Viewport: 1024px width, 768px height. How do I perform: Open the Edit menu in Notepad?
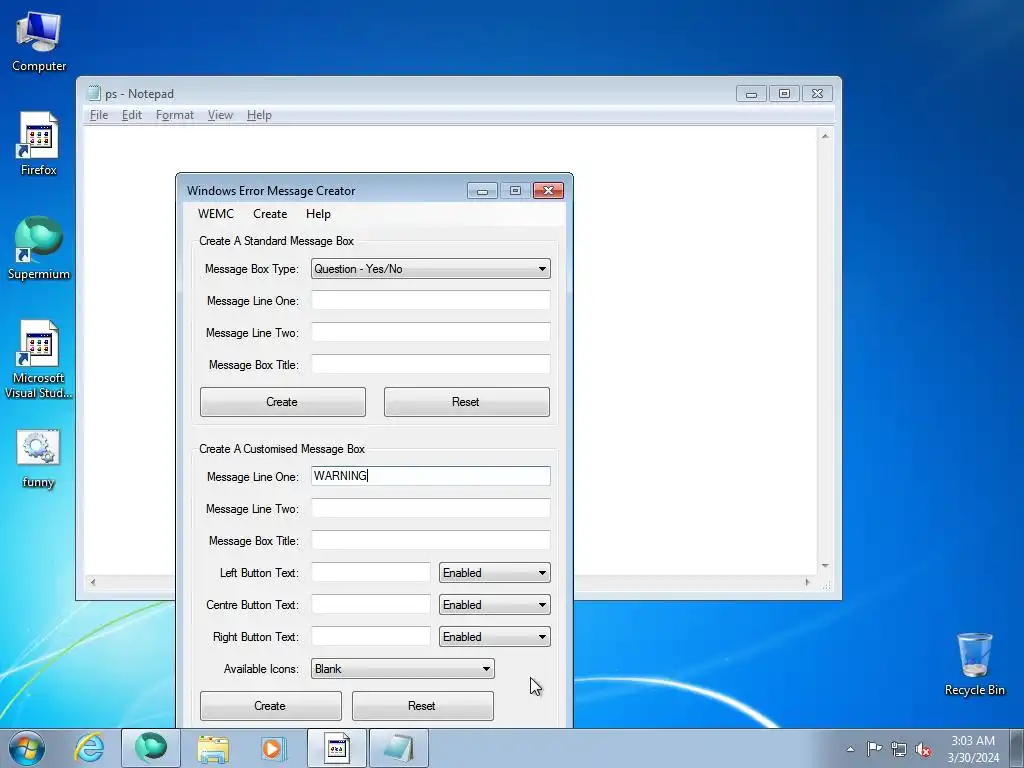131,115
